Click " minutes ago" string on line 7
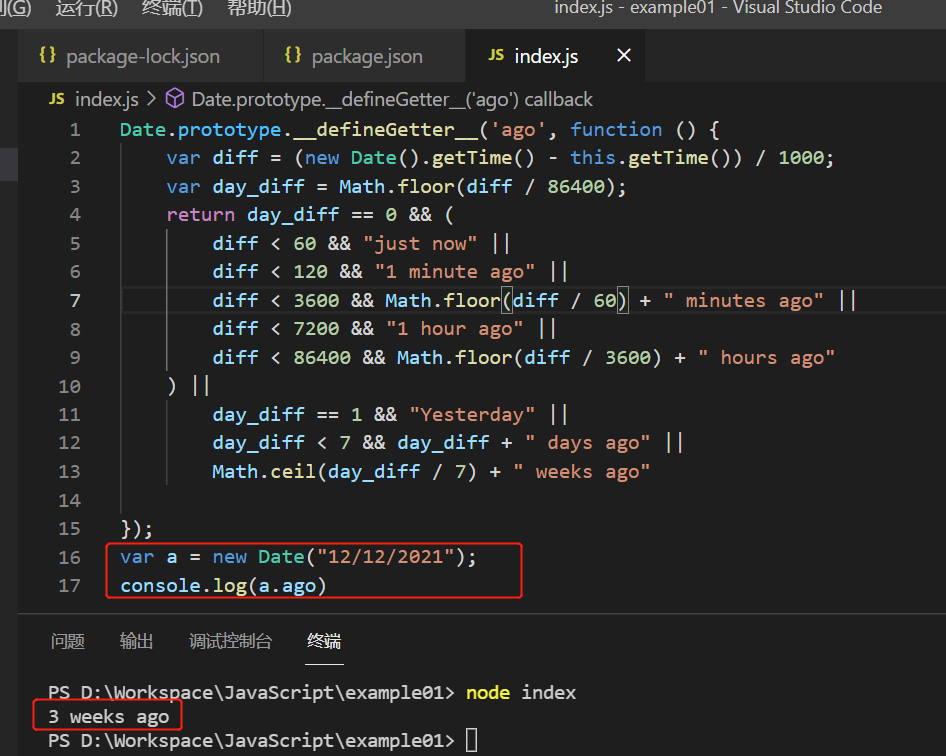This screenshot has height=756, width=946. 743,300
